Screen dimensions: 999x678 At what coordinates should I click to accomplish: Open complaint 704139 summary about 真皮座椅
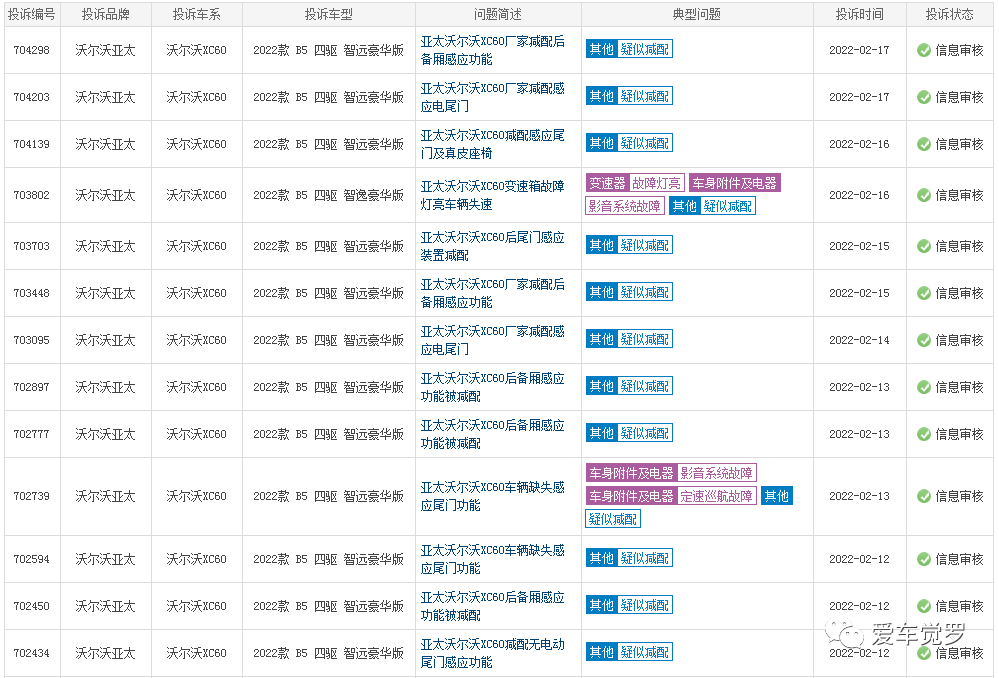pyautogui.click(x=492, y=145)
